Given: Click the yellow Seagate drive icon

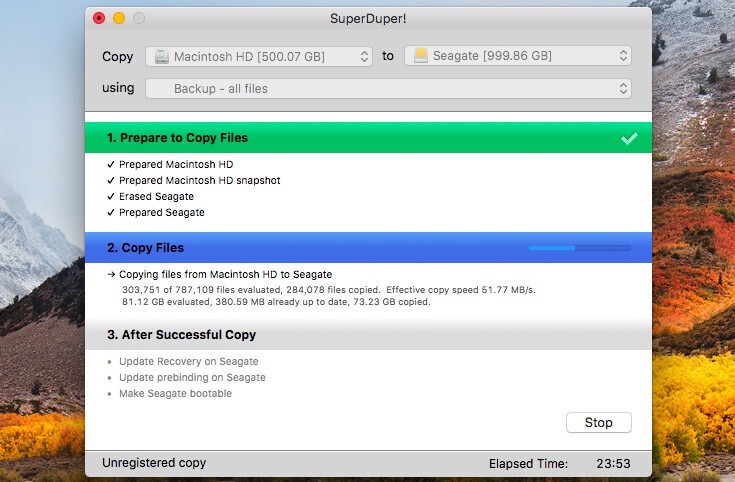Looking at the screenshot, I should click(420, 55).
